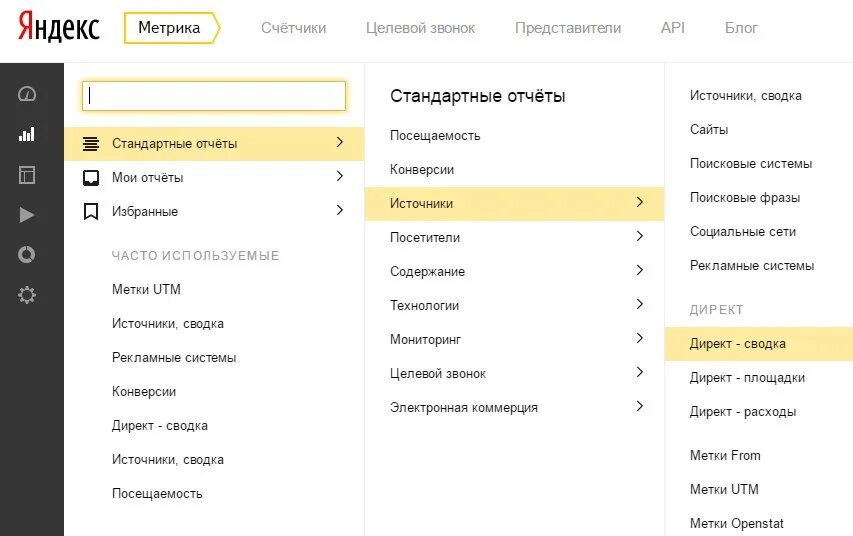Open the dashboard speedometer icon in sidebar
853x536 pixels.
(27, 94)
